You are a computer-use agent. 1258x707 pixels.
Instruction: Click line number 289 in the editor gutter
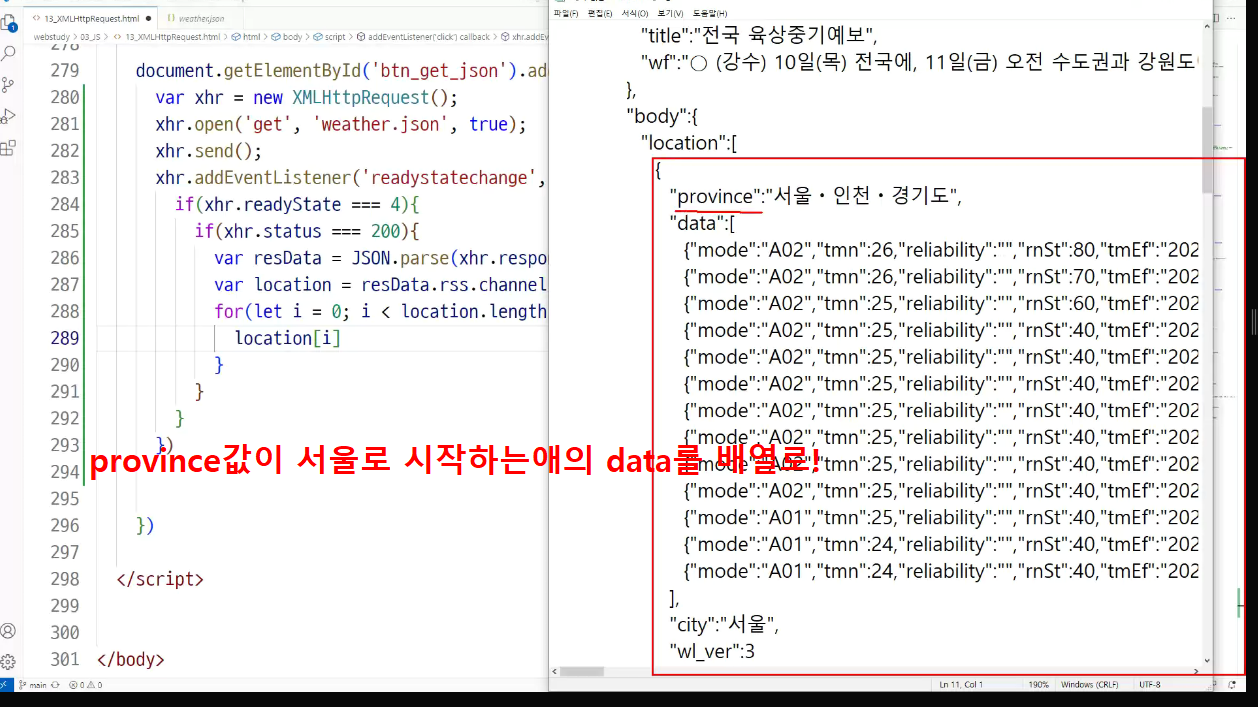[x=64, y=338]
